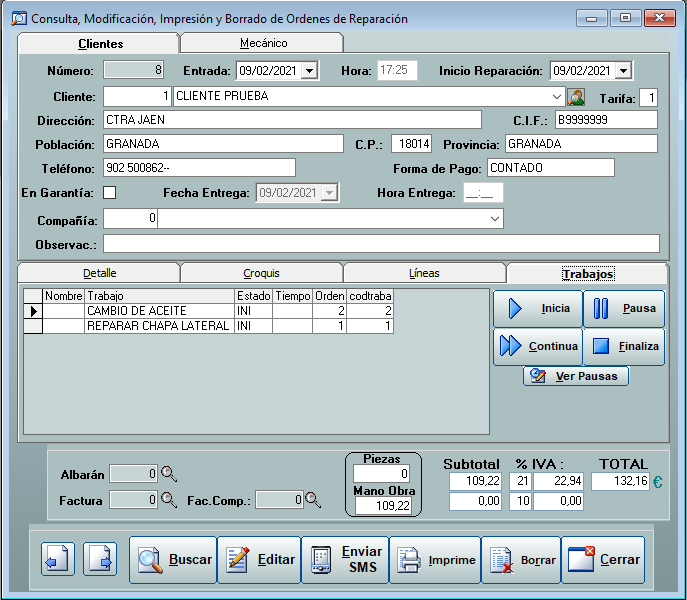
Task: Switch to the Clientes tab
Action: 100,43
